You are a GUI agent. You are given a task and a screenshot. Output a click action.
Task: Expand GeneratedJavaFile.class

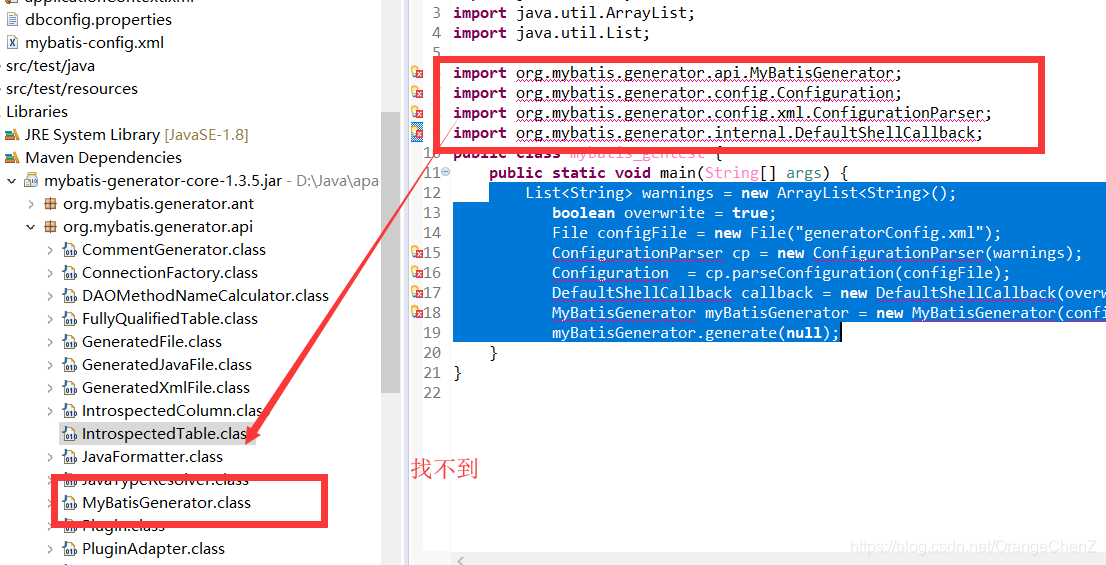point(49,365)
